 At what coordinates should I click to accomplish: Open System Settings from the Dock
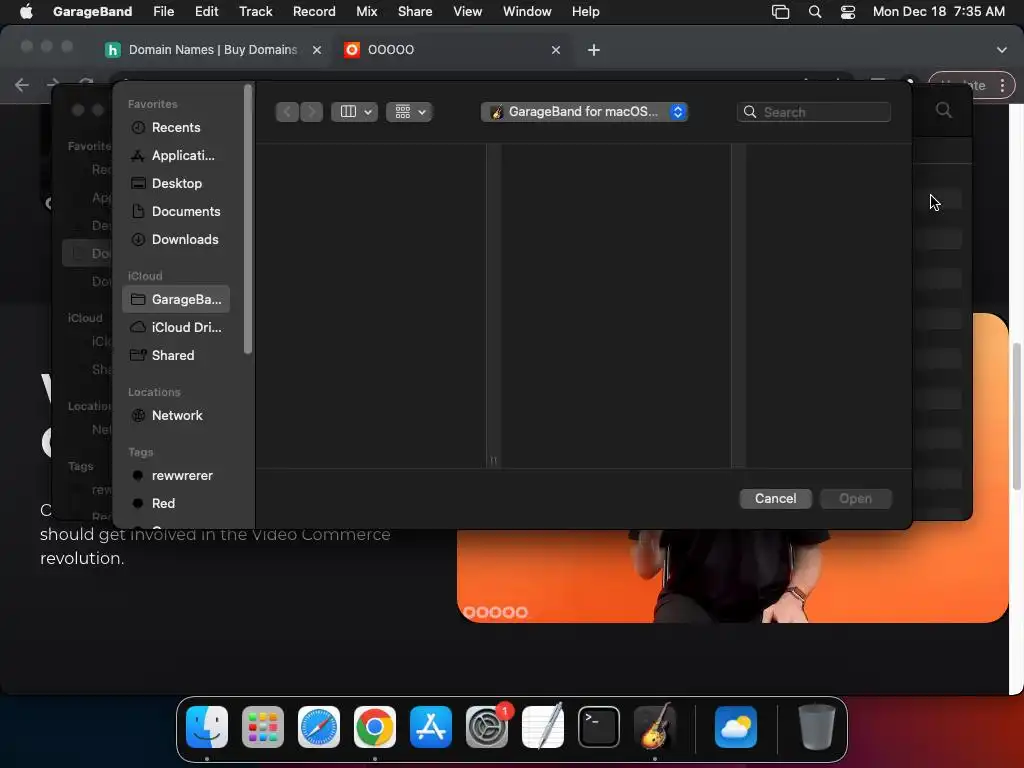[x=487, y=727]
